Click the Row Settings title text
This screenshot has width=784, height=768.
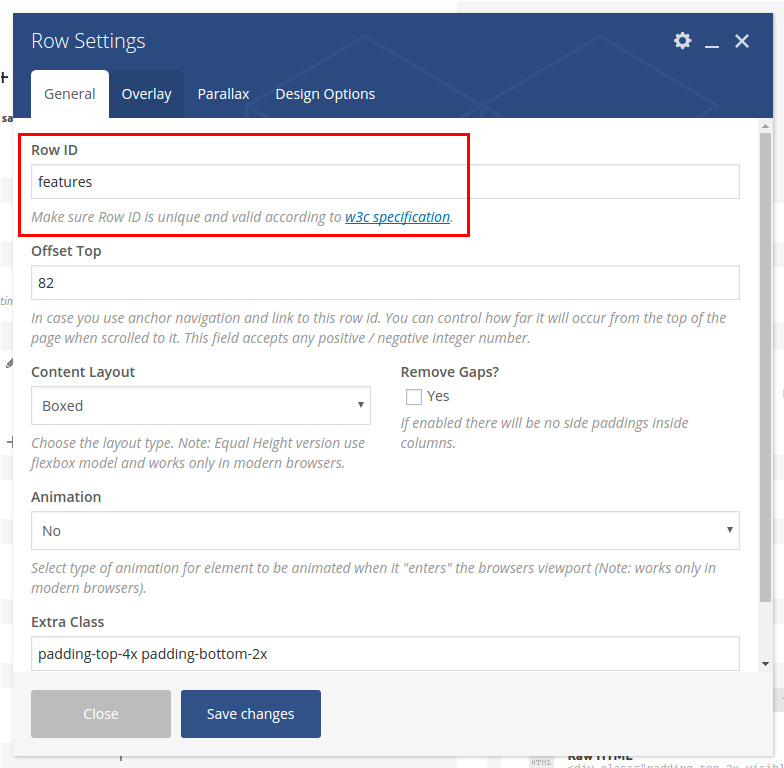pyautogui.click(x=88, y=40)
